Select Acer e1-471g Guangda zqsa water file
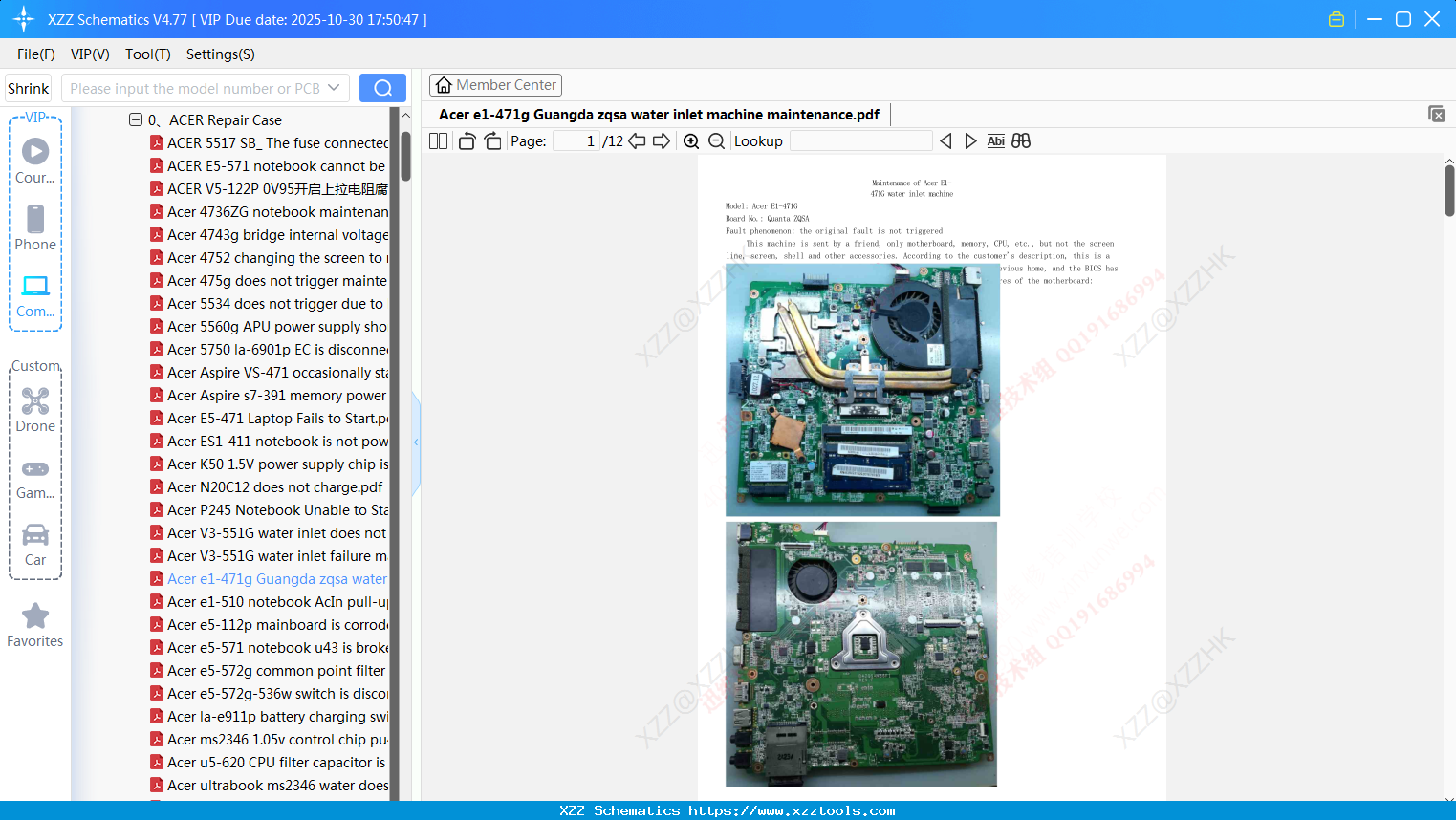The width and height of the screenshot is (1456, 820). [277, 578]
